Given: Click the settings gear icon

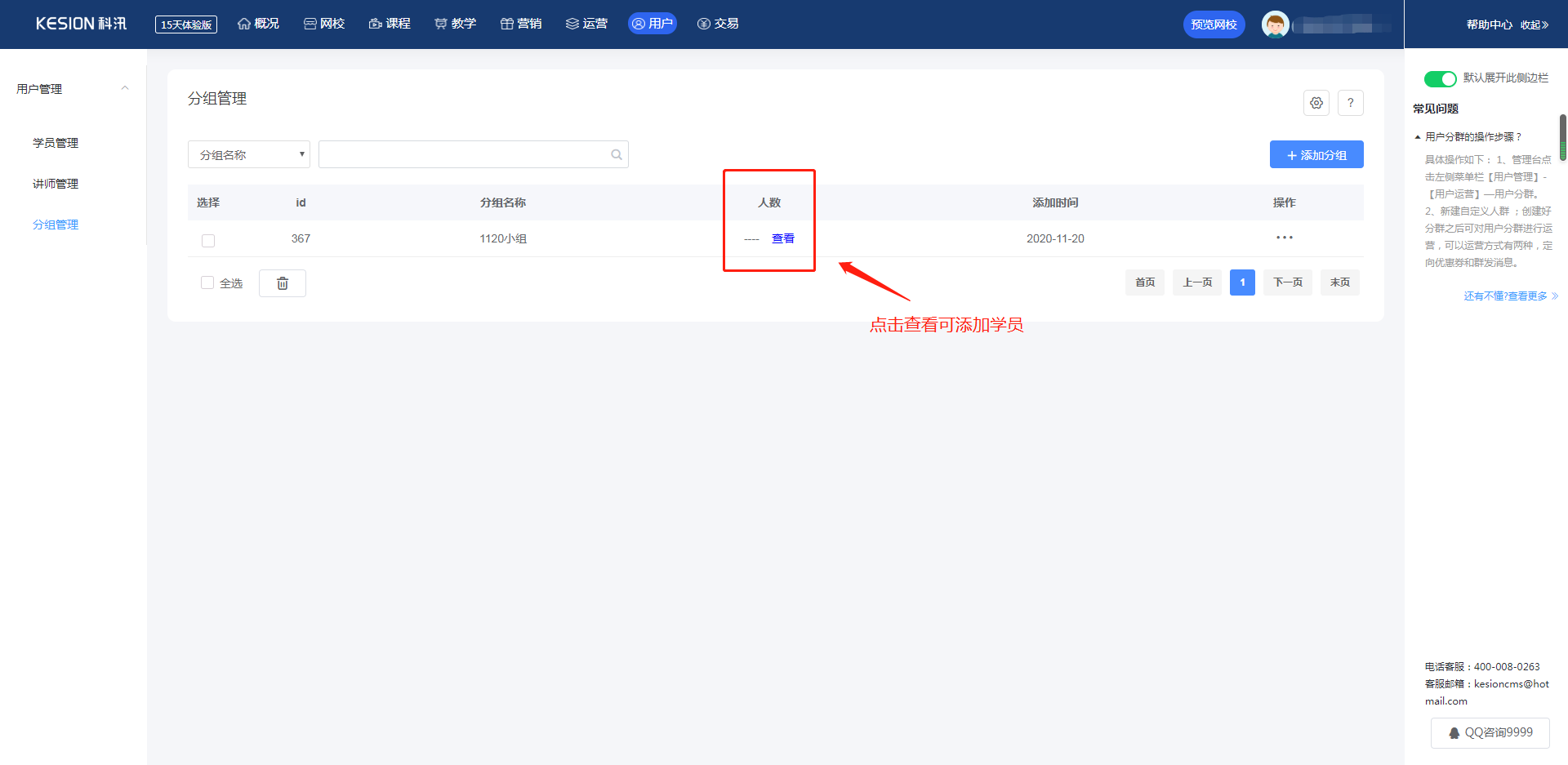Looking at the screenshot, I should point(1316,103).
